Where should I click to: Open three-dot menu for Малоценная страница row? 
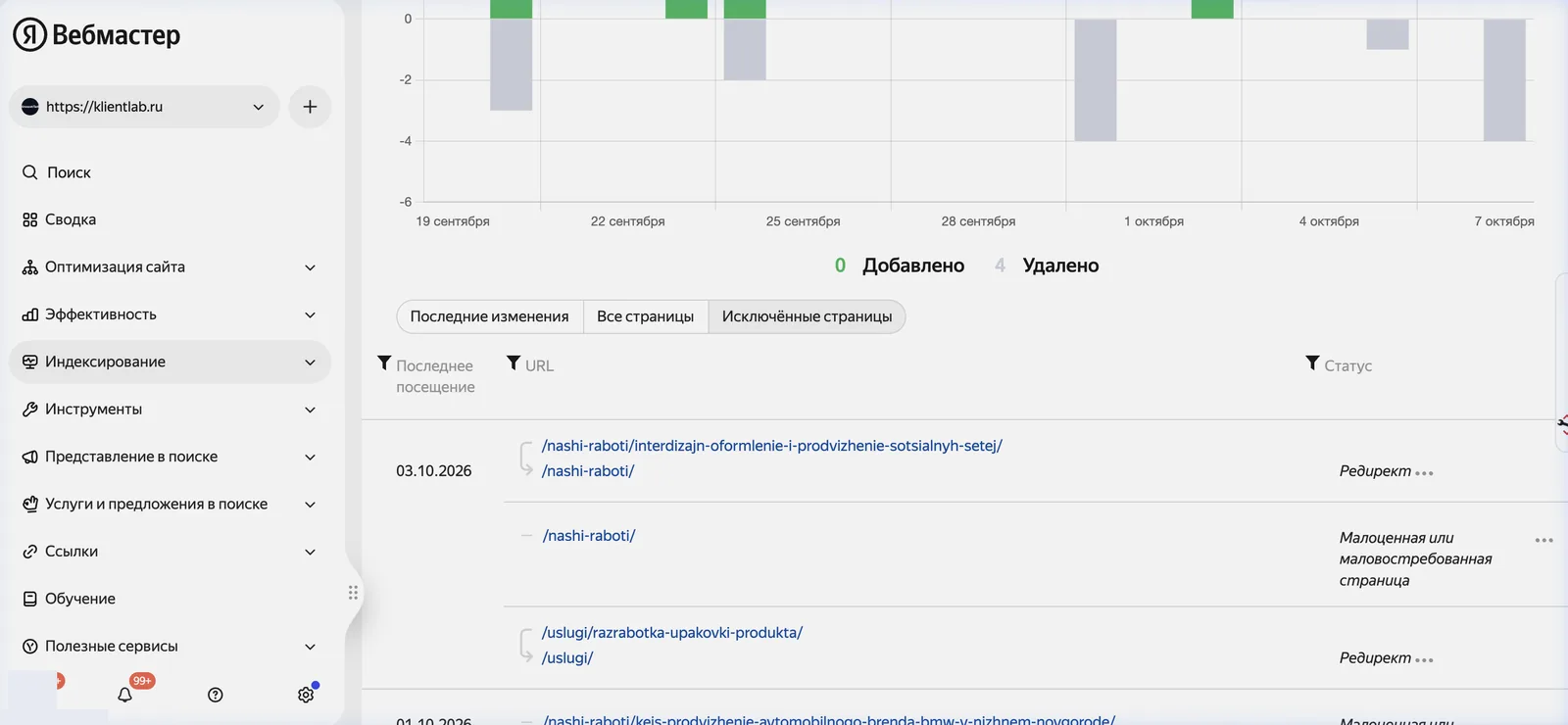pyautogui.click(x=1544, y=540)
